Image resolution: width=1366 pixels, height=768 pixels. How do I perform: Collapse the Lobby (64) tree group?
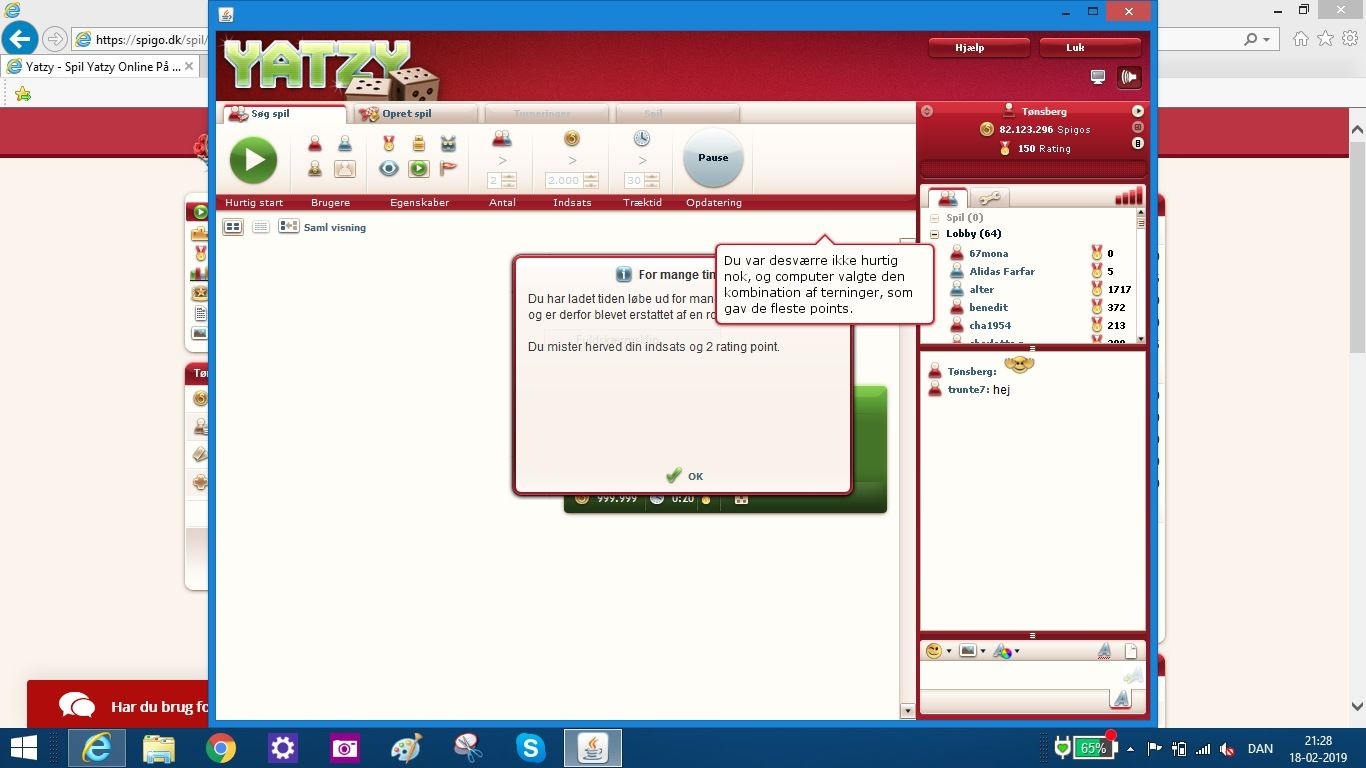(935, 234)
